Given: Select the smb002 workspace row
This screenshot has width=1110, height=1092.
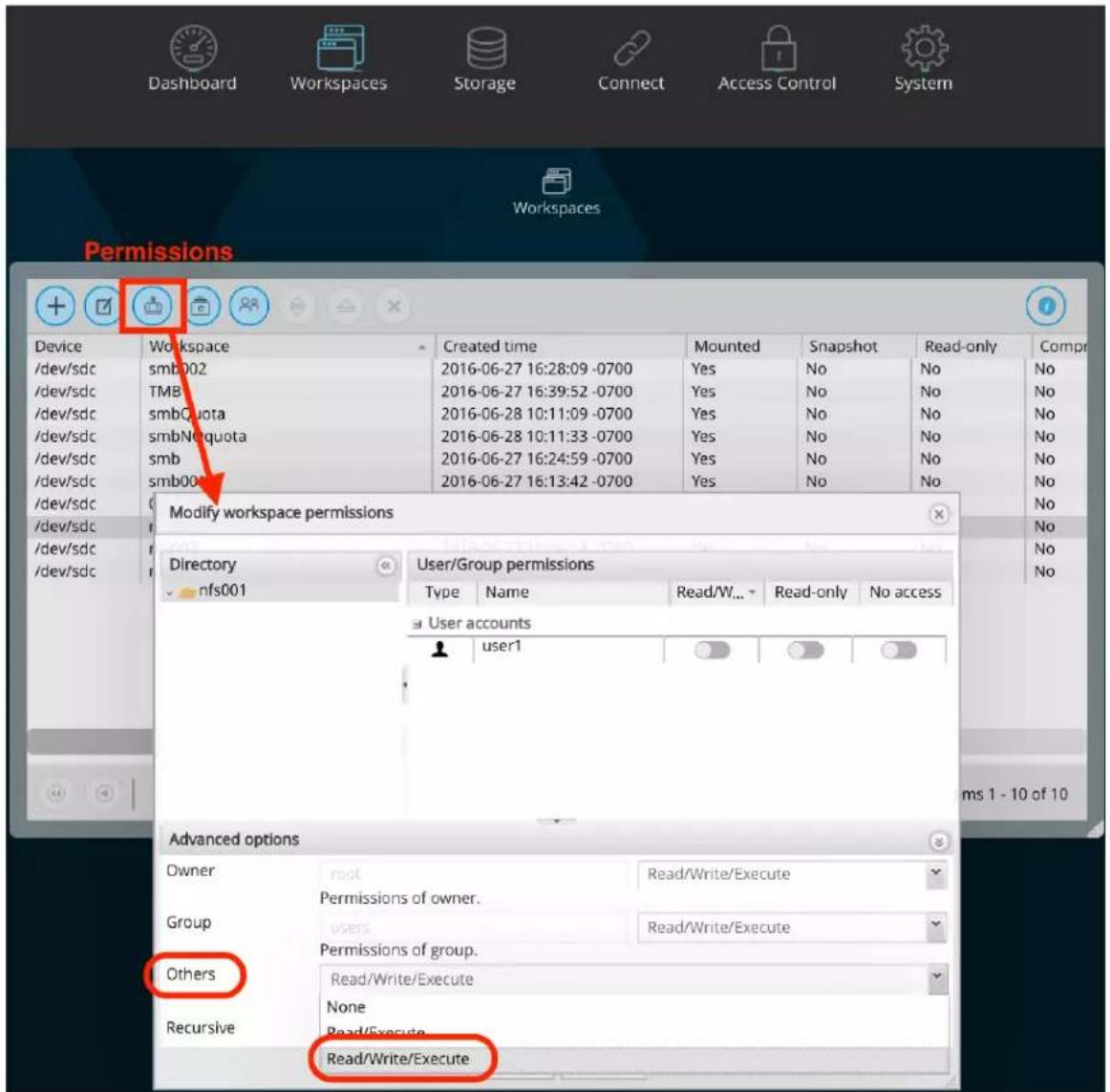Looking at the screenshot, I should click(x=557, y=369).
